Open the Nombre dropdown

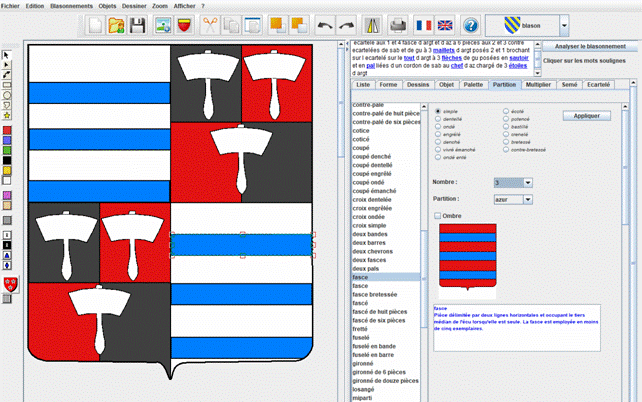coord(528,182)
